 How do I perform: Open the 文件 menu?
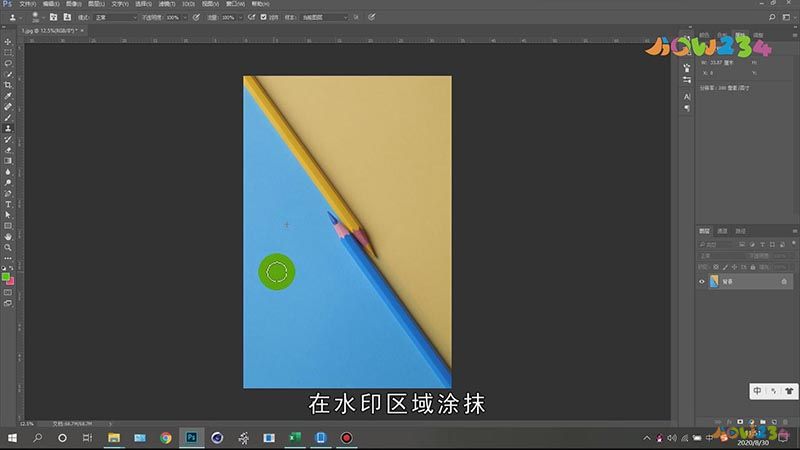click(28, 4)
